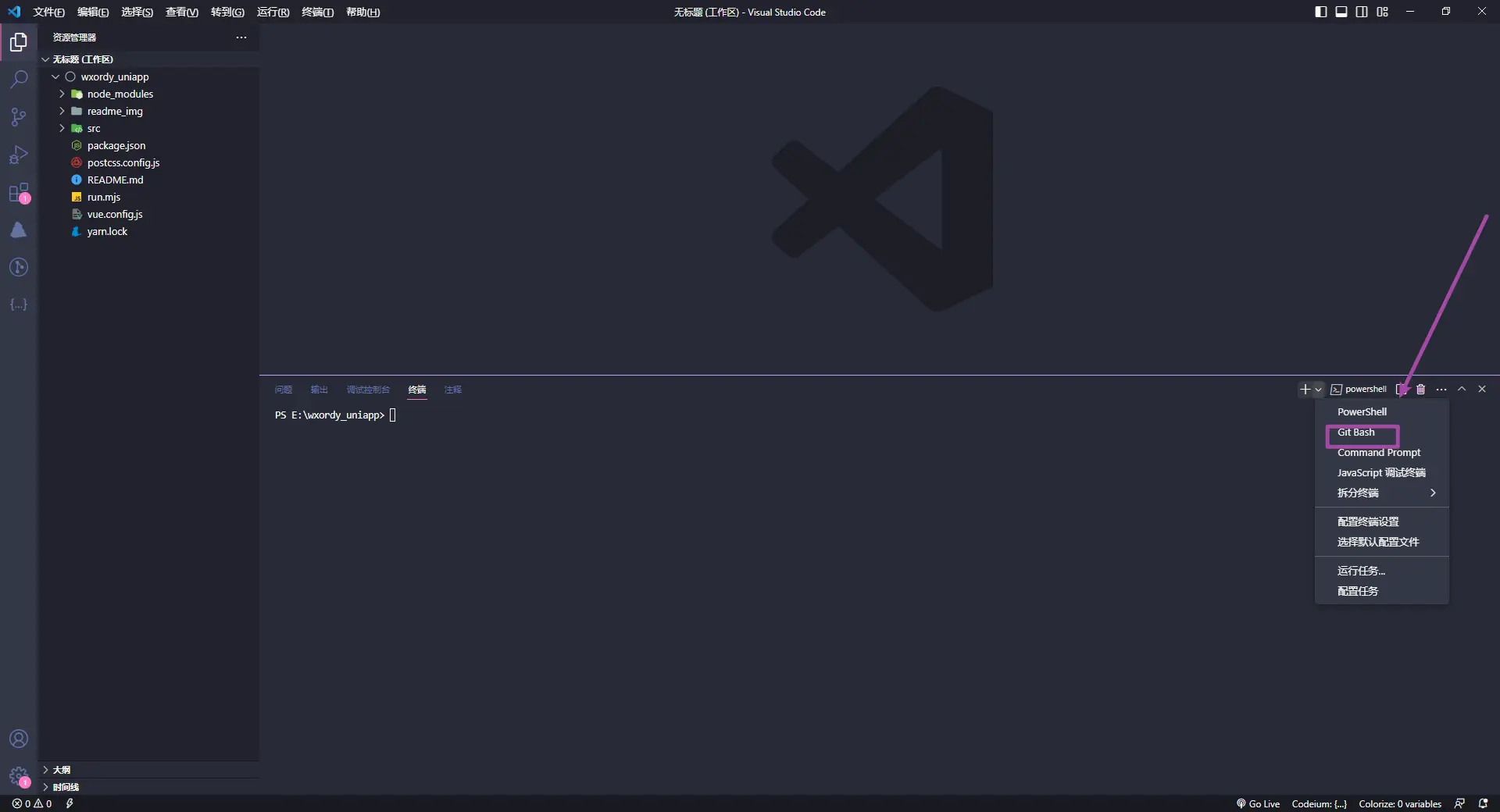
Task: Toggle the primary side bar layout icon
Action: (x=1320, y=12)
